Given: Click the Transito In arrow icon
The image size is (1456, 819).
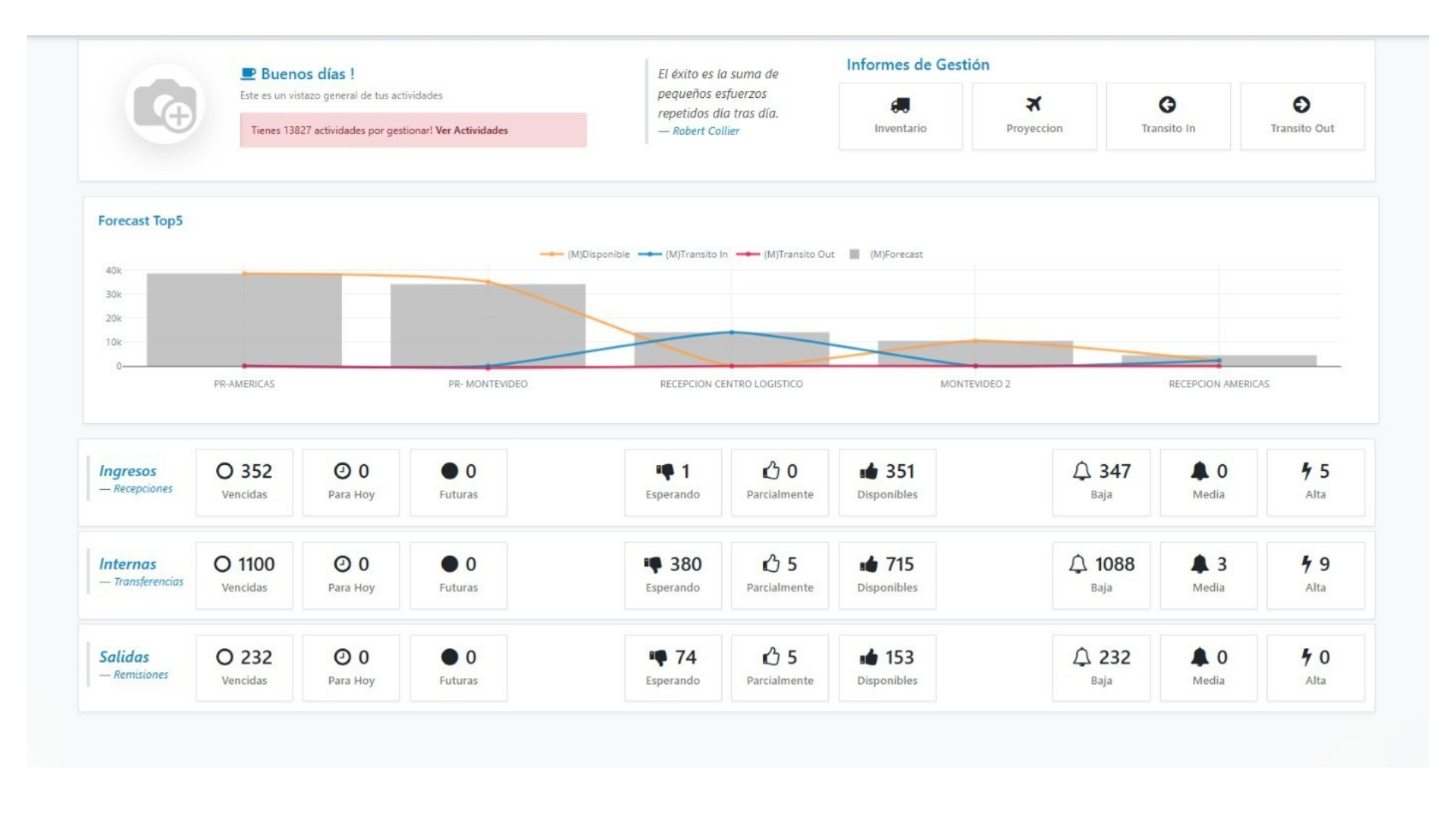Looking at the screenshot, I should [1167, 105].
